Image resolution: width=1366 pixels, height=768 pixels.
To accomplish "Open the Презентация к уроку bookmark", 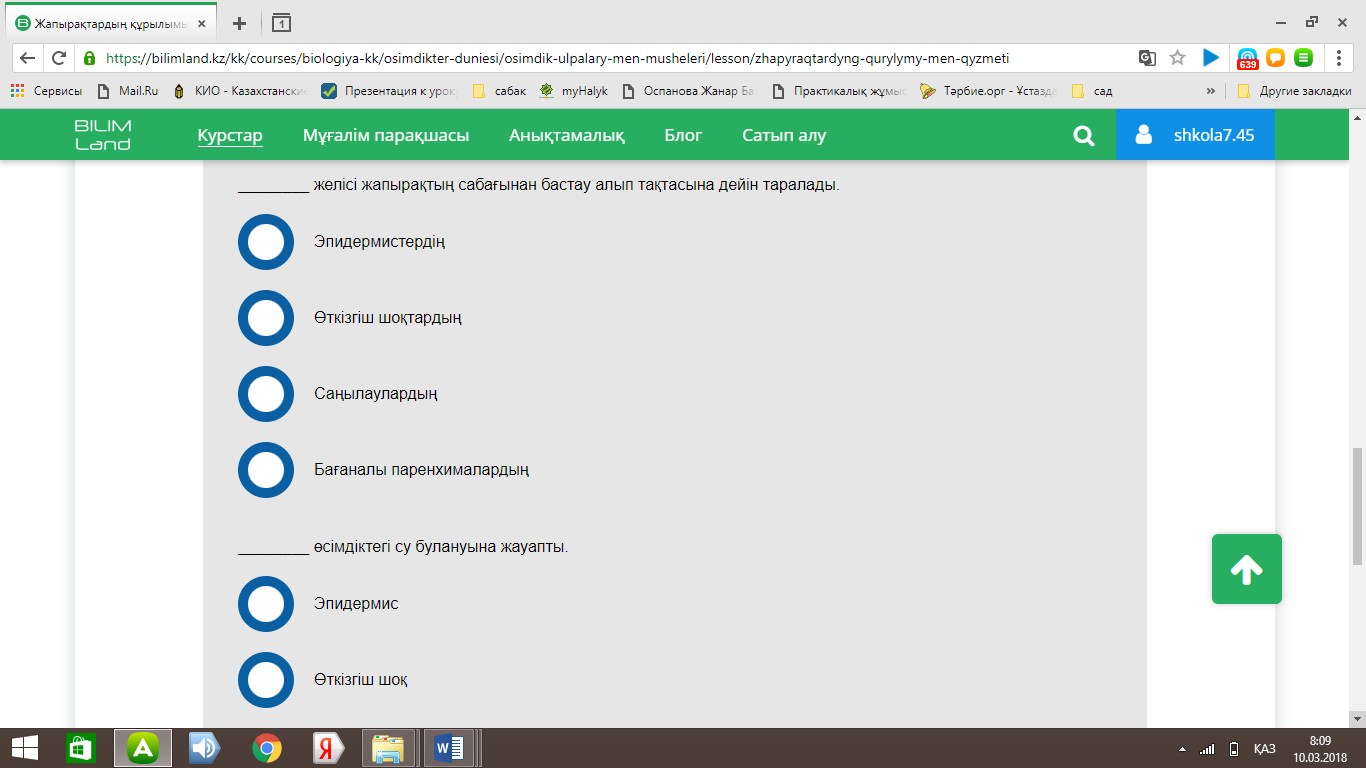I will (389, 91).
